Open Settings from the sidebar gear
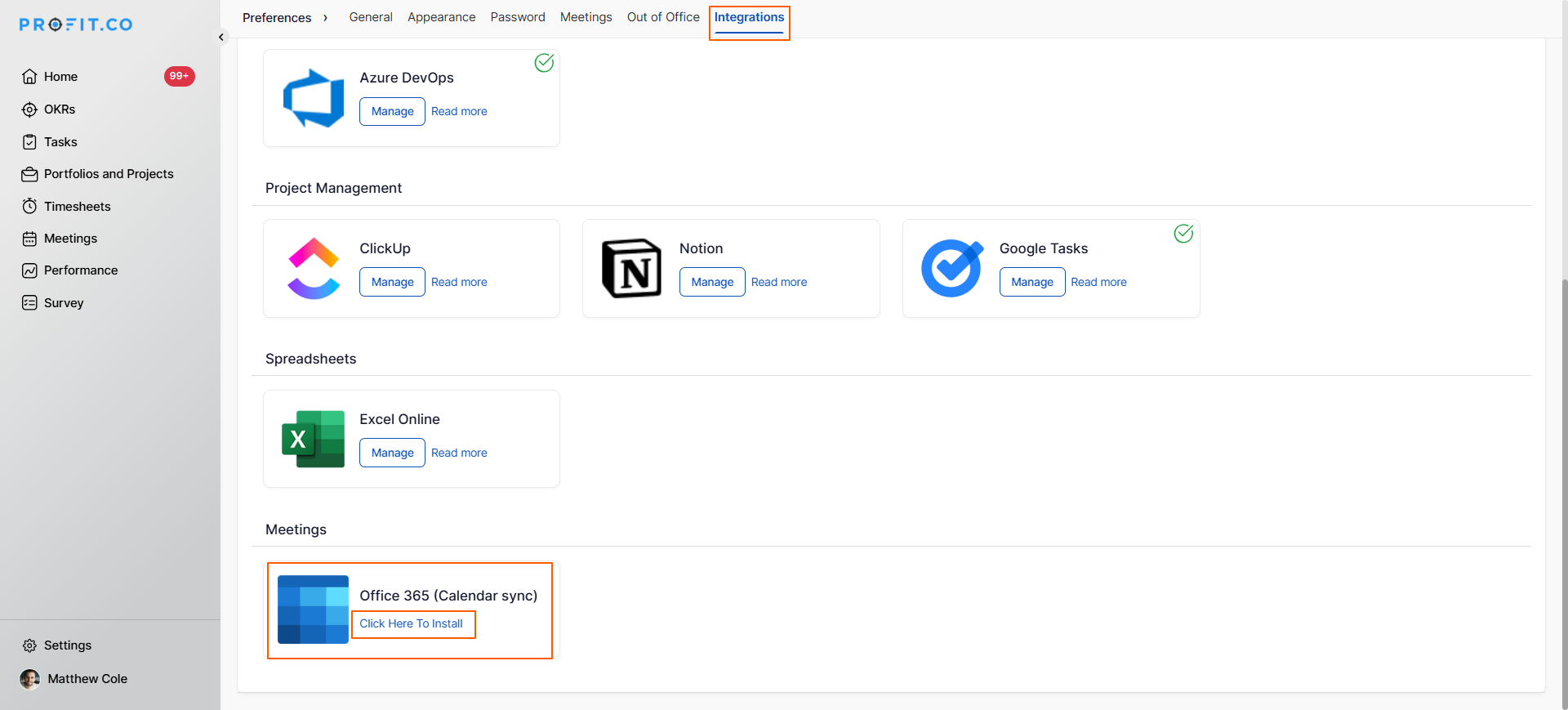The height and width of the screenshot is (710, 1568). click(x=30, y=645)
